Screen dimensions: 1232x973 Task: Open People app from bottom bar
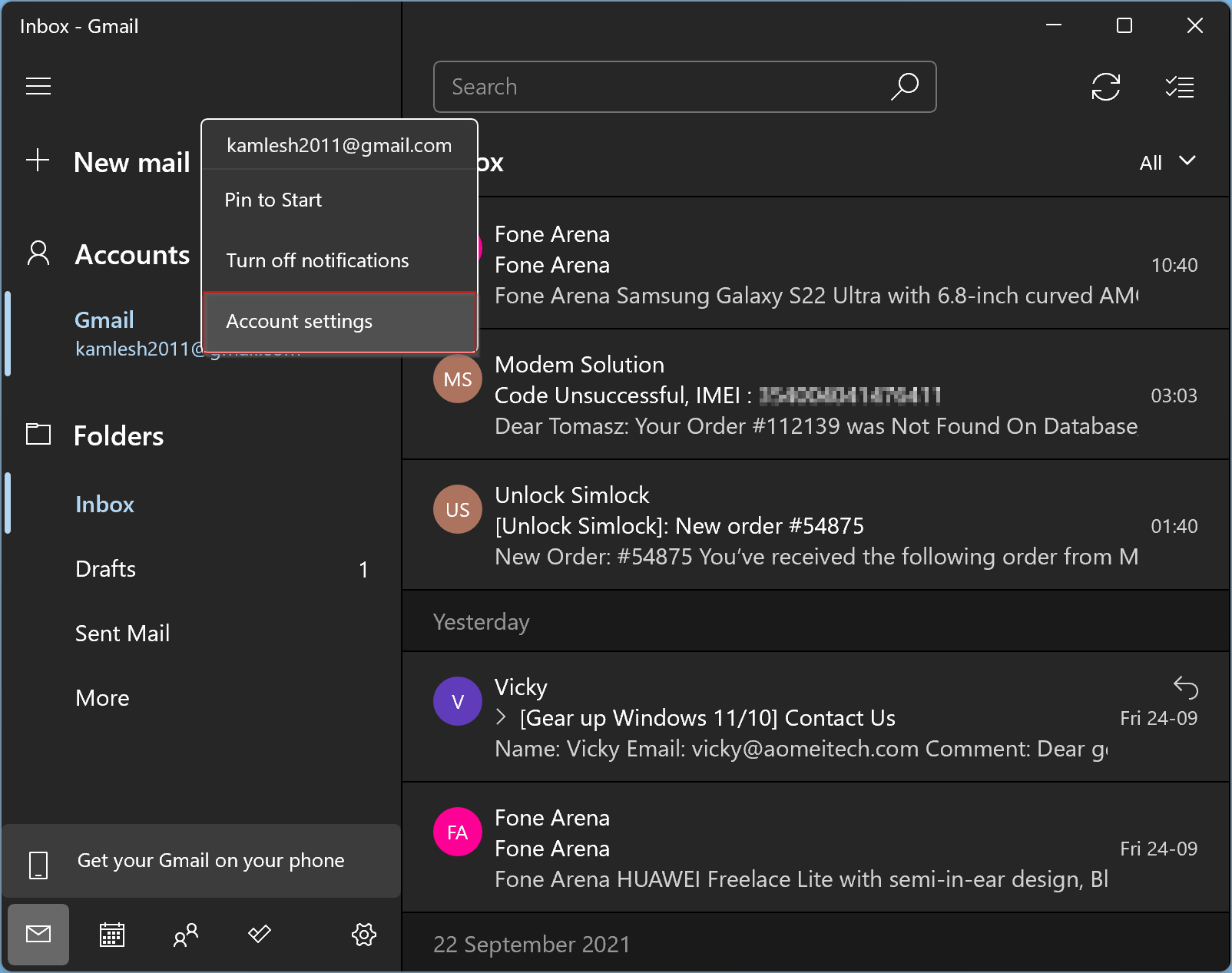[x=186, y=935]
